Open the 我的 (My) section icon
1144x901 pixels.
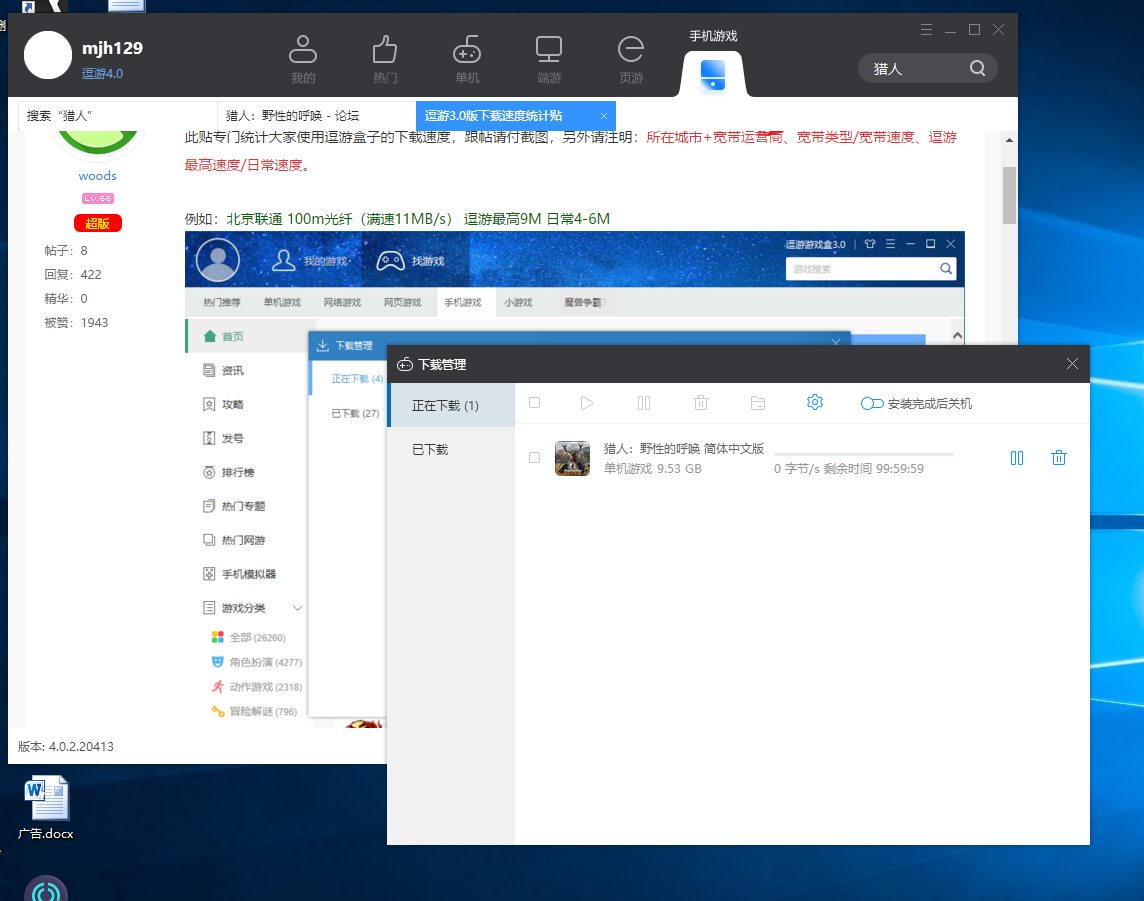click(x=303, y=59)
